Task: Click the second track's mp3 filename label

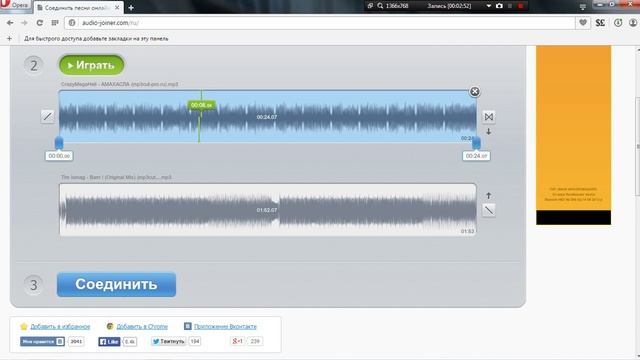Action: [x=116, y=177]
